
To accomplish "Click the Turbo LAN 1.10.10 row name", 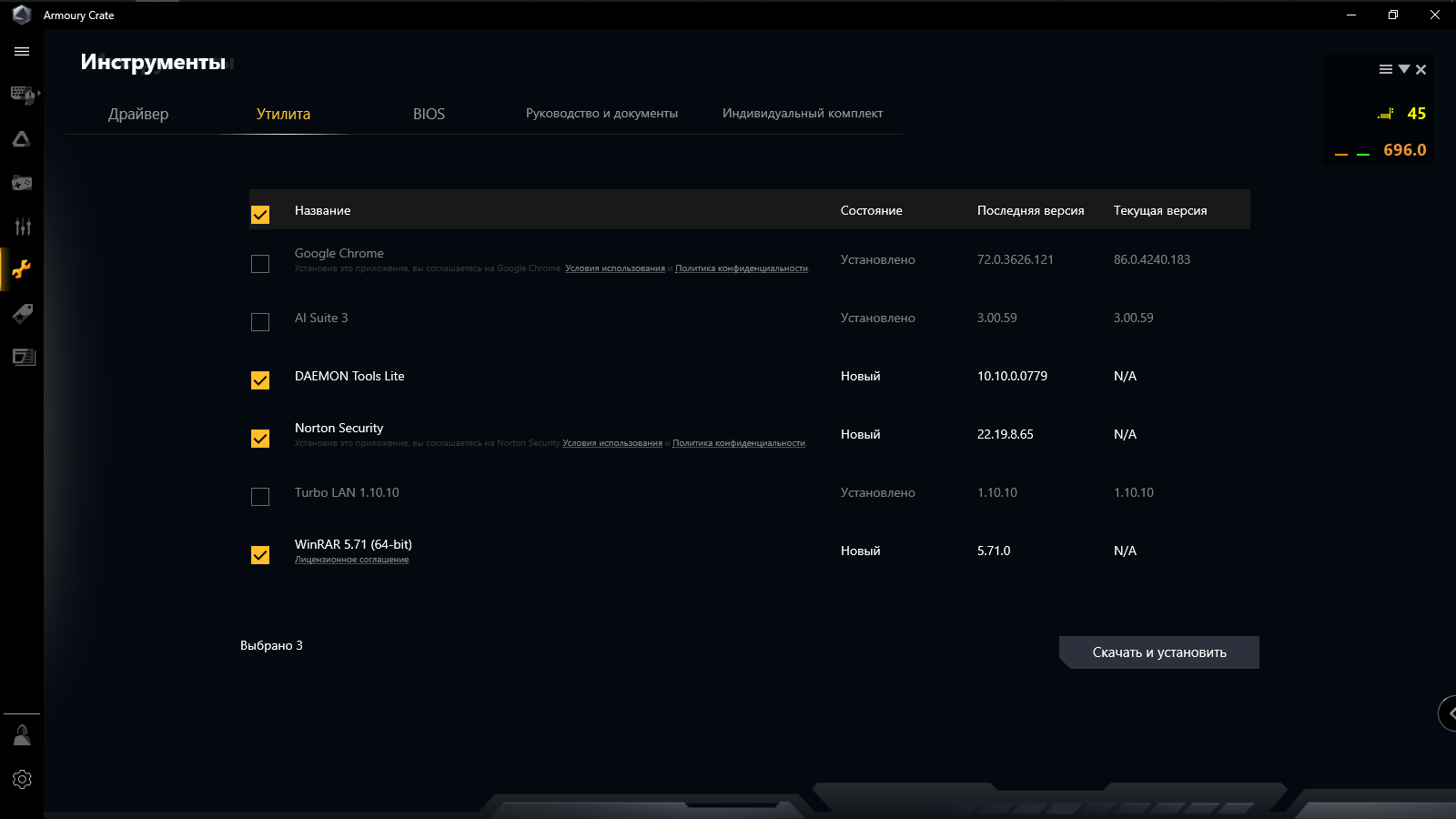I will pyautogui.click(x=347, y=492).
